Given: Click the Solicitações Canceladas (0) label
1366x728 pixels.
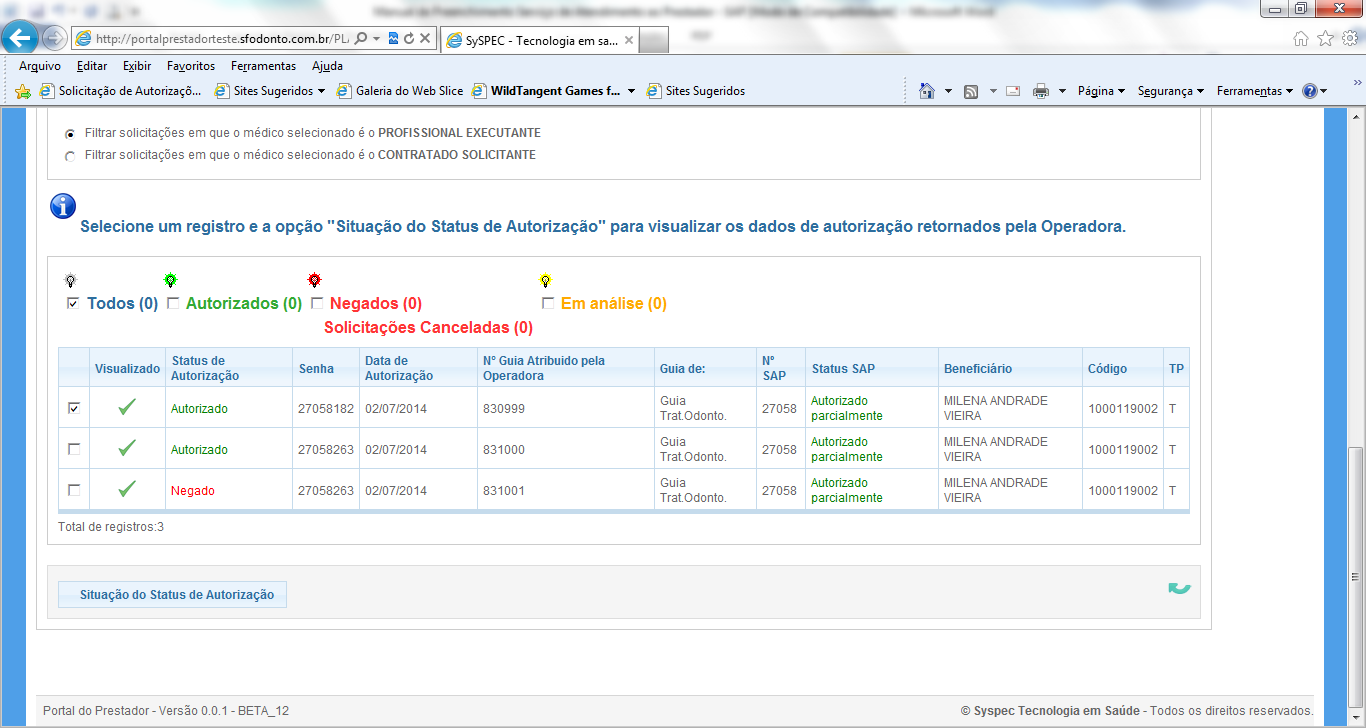Looking at the screenshot, I should [428, 327].
